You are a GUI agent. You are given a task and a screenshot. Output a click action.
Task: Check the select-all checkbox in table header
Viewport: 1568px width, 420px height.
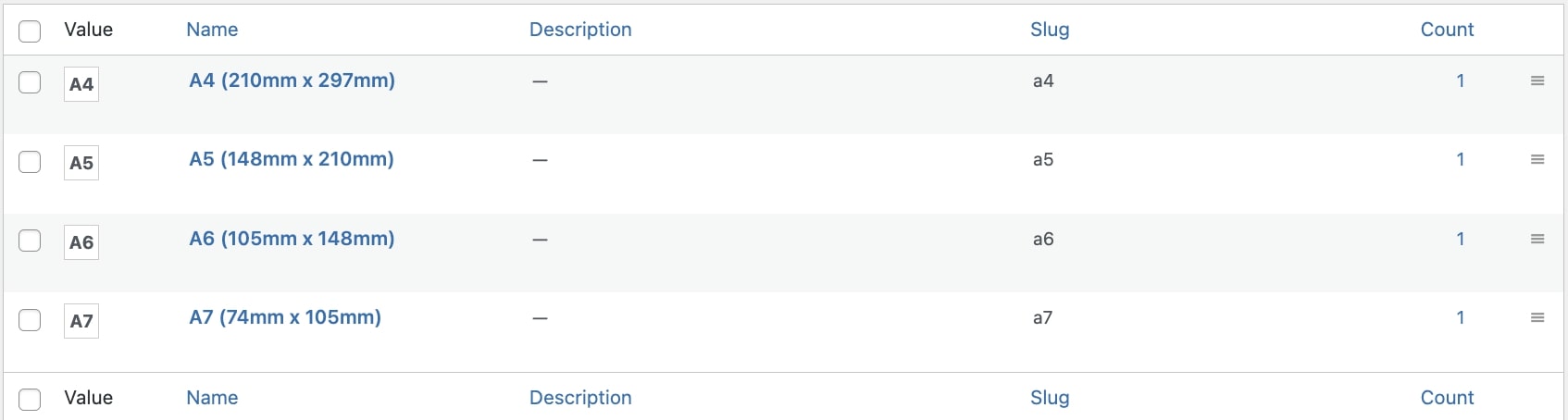(x=30, y=31)
